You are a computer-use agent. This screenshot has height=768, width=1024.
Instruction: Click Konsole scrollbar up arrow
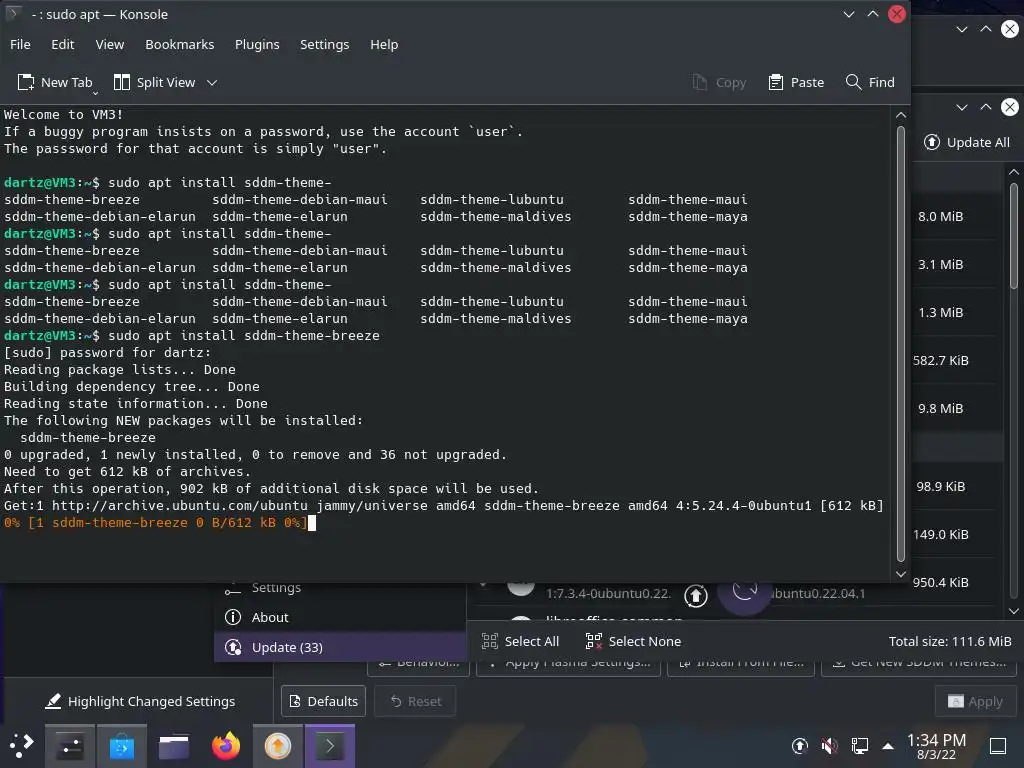click(x=901, y=115)
